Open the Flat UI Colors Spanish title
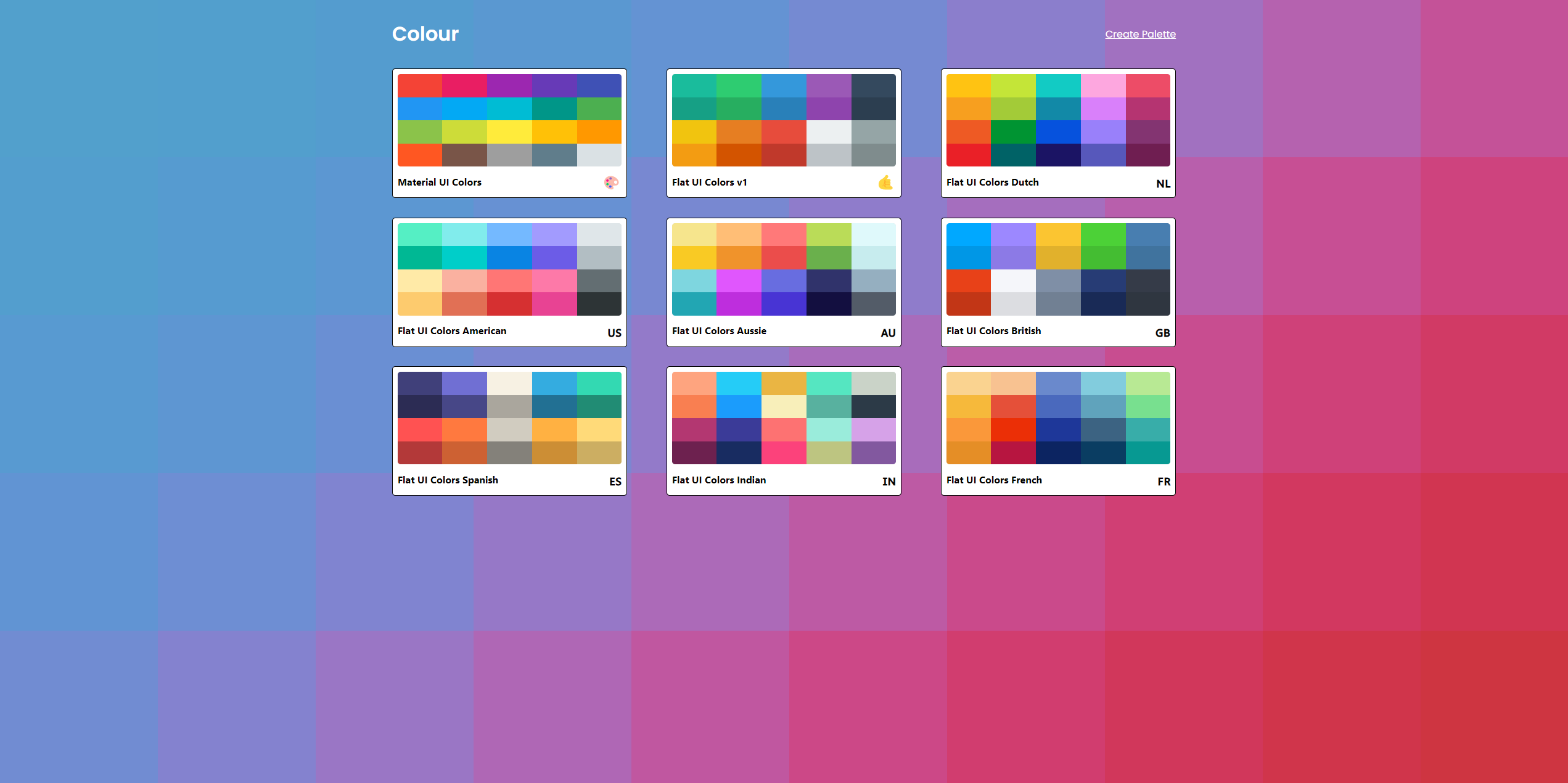The image size is (1568, 783). point(448,480)
